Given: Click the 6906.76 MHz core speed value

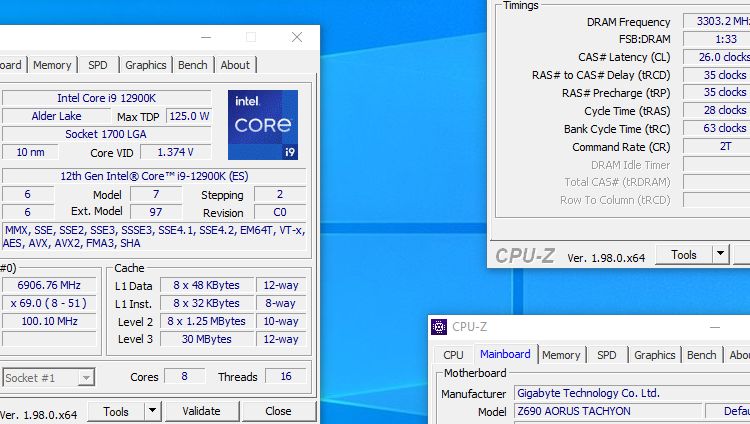Looking at the screenshot, I should coord(49,285).
